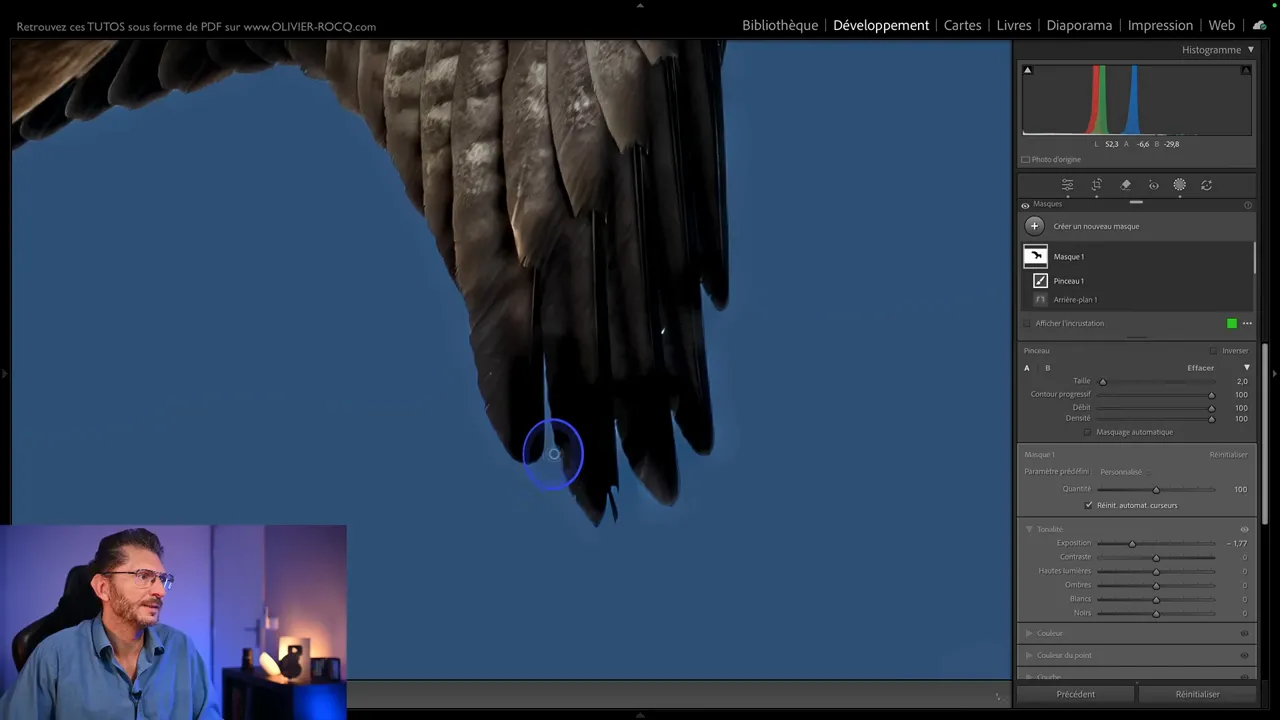Collapse the Tonalité section
Viewport: 1280px width, 720px height.
coord(1029,529)
